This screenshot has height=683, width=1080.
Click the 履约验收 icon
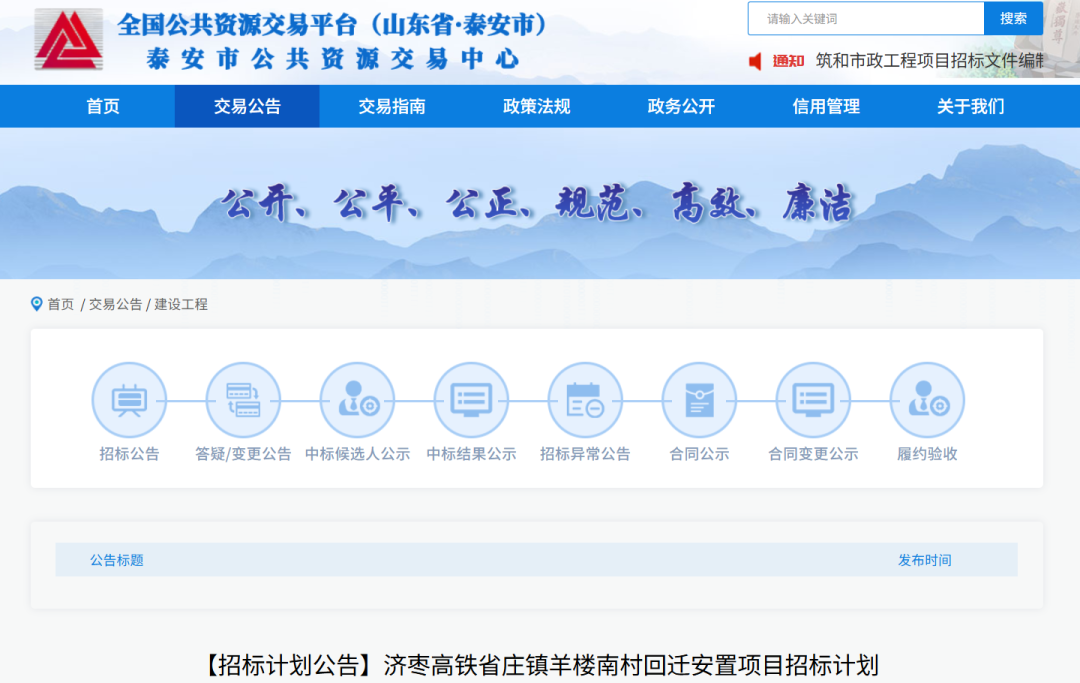point(927,400)
